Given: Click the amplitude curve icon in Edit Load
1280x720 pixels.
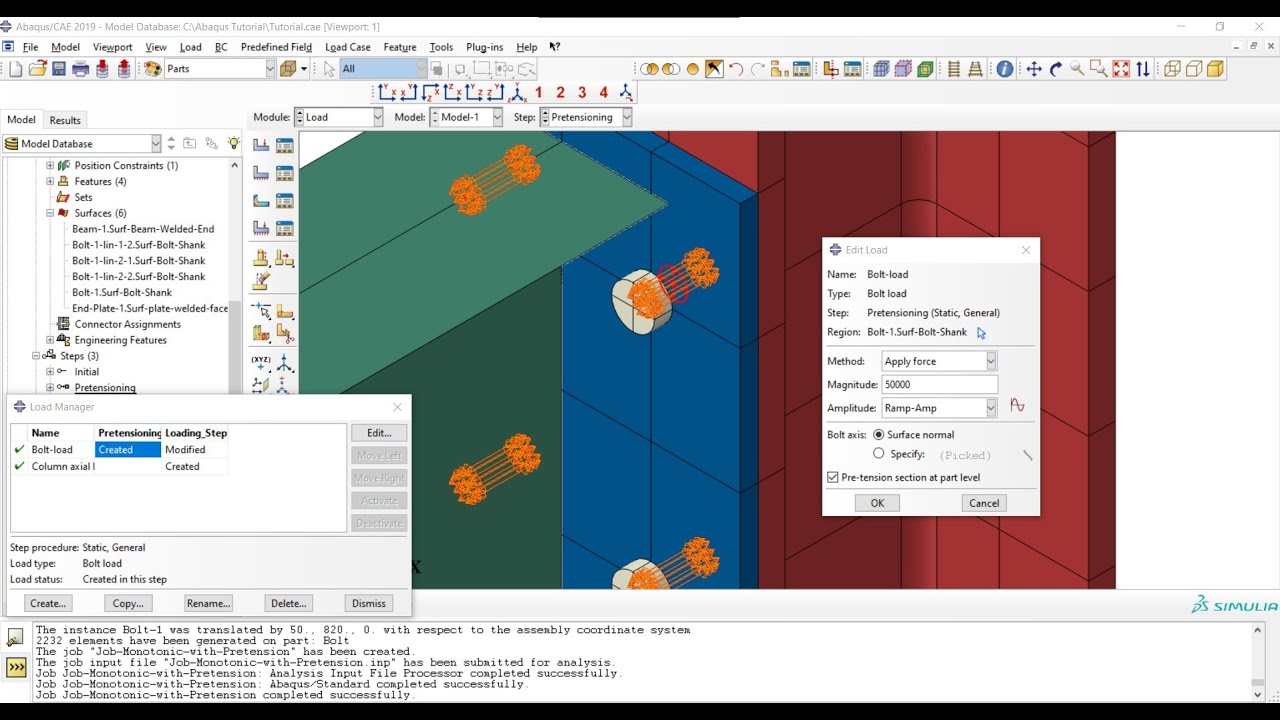Looking at the screenshot, I should click(1017, 406).
